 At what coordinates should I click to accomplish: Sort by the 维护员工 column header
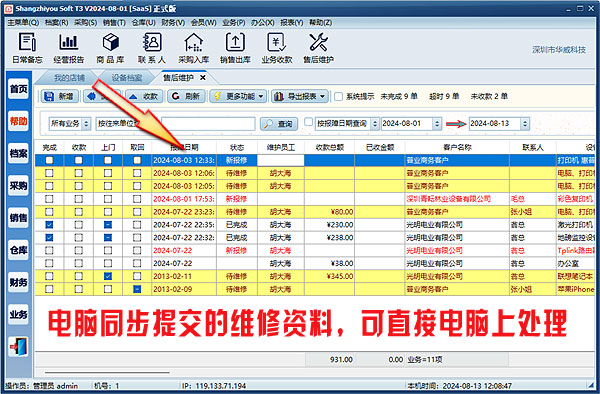[280, 147]
